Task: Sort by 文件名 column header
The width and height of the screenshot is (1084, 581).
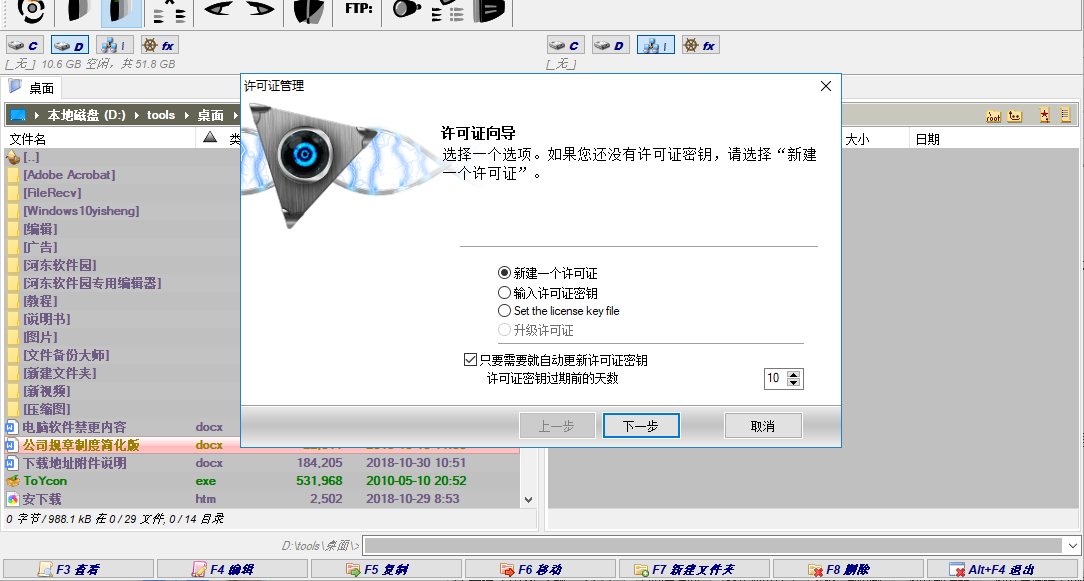Action: (28, 139)
